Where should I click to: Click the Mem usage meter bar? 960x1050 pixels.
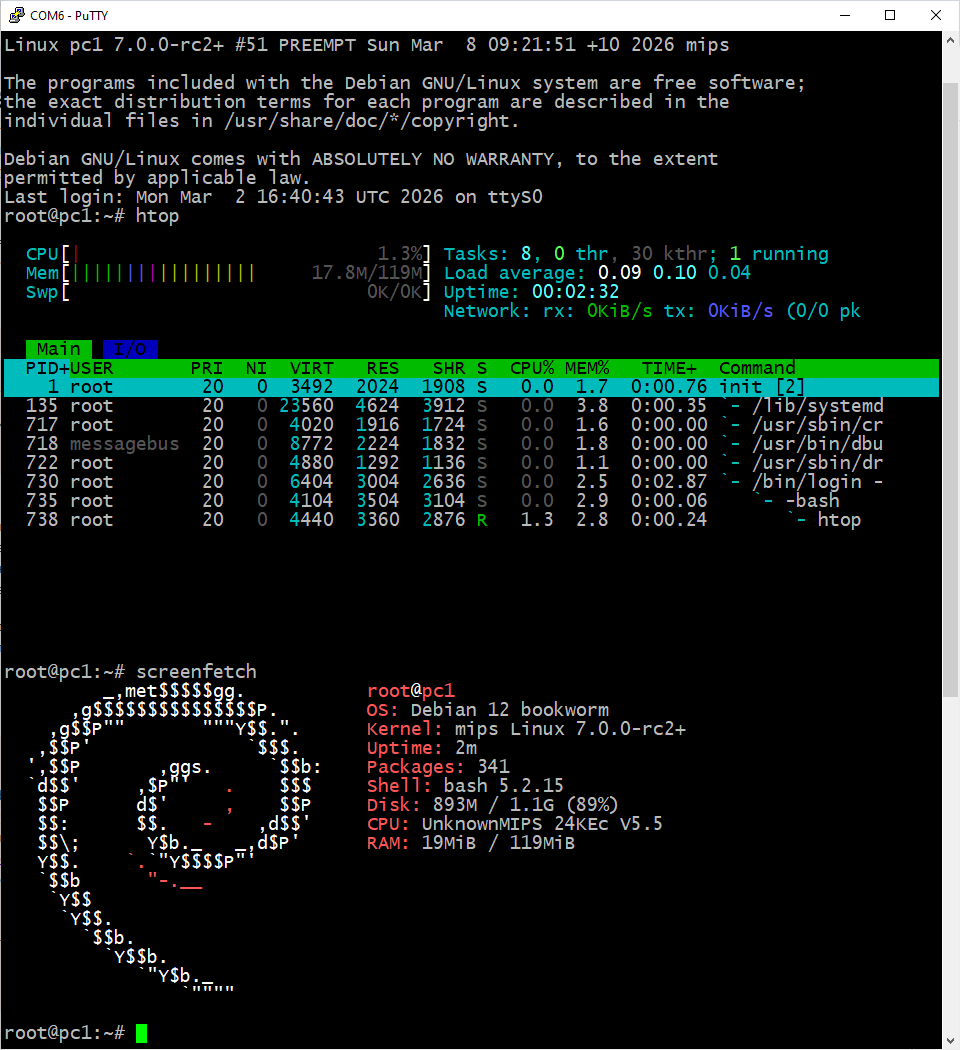[228, 273]
